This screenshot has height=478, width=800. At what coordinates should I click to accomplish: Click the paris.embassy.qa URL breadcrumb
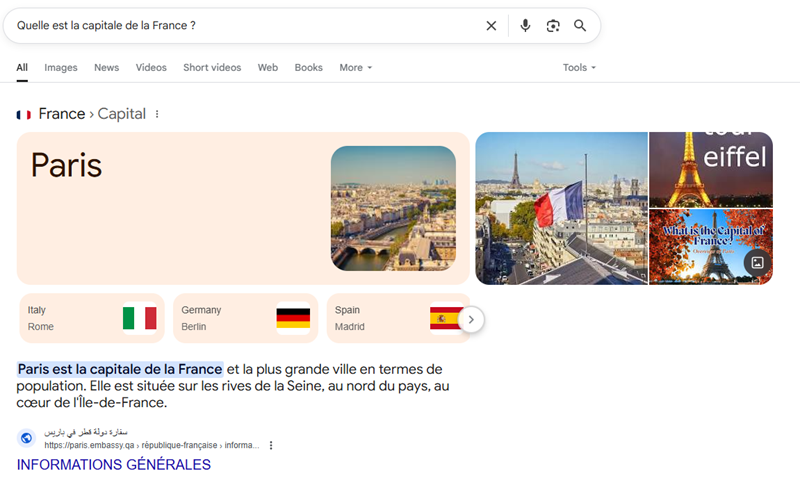[152, 445]
